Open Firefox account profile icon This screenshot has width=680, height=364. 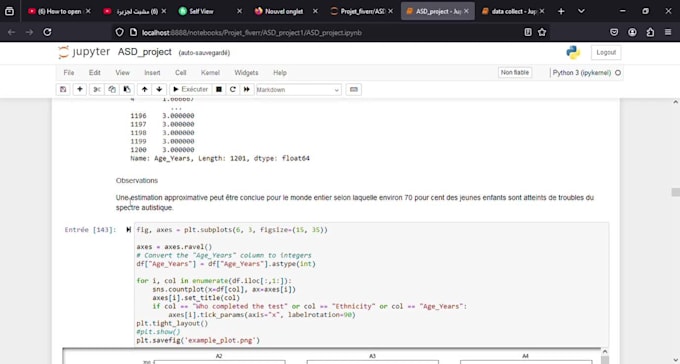632,32
